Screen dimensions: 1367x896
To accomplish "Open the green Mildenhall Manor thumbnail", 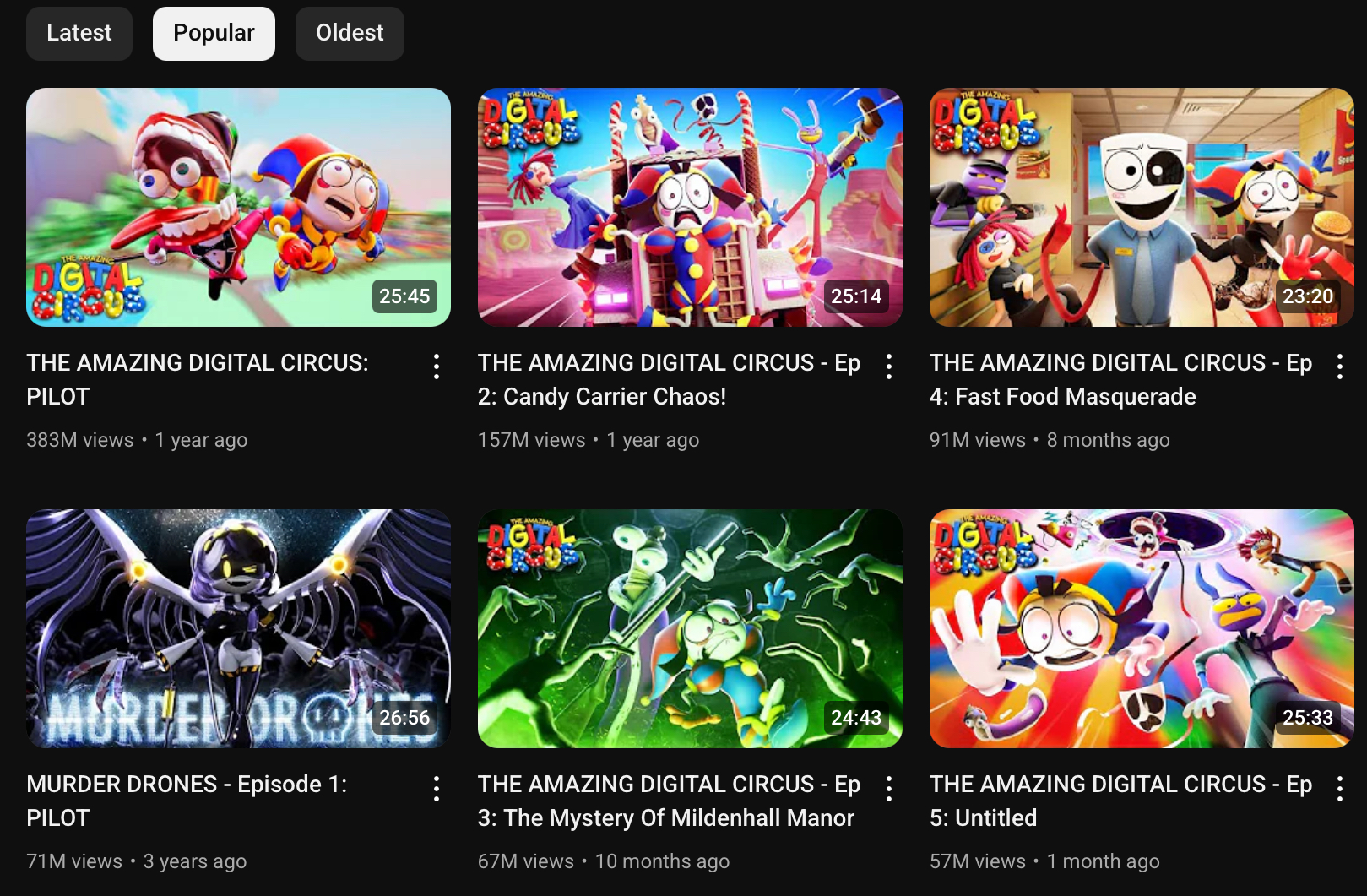I will click(690, 628).
